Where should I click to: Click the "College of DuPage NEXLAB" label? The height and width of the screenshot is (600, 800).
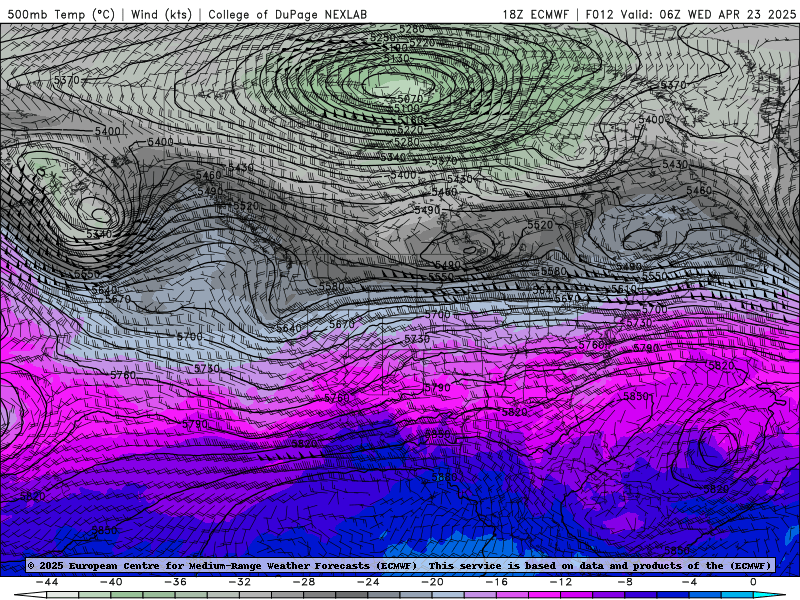pyautogui.click(x=287, y=14)
